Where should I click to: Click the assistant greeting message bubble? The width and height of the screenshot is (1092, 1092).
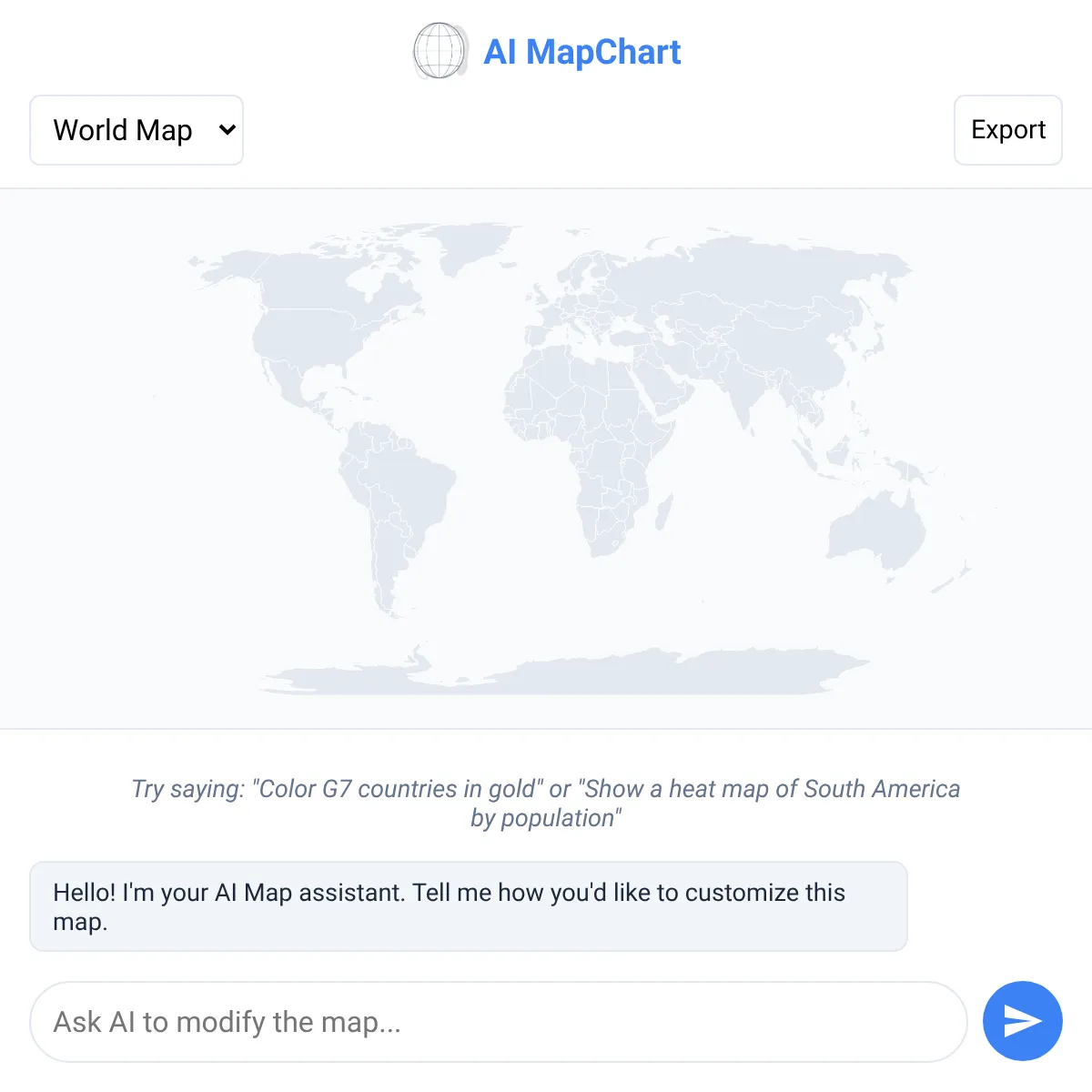click(x=469, y=906)
